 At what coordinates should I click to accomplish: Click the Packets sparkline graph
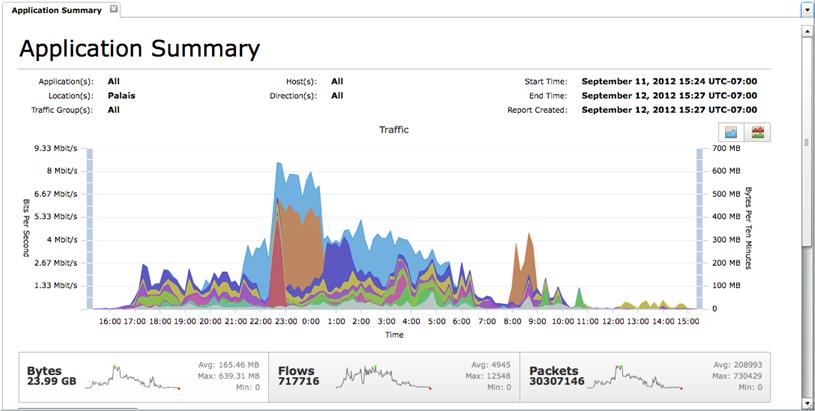click(635, 378)
